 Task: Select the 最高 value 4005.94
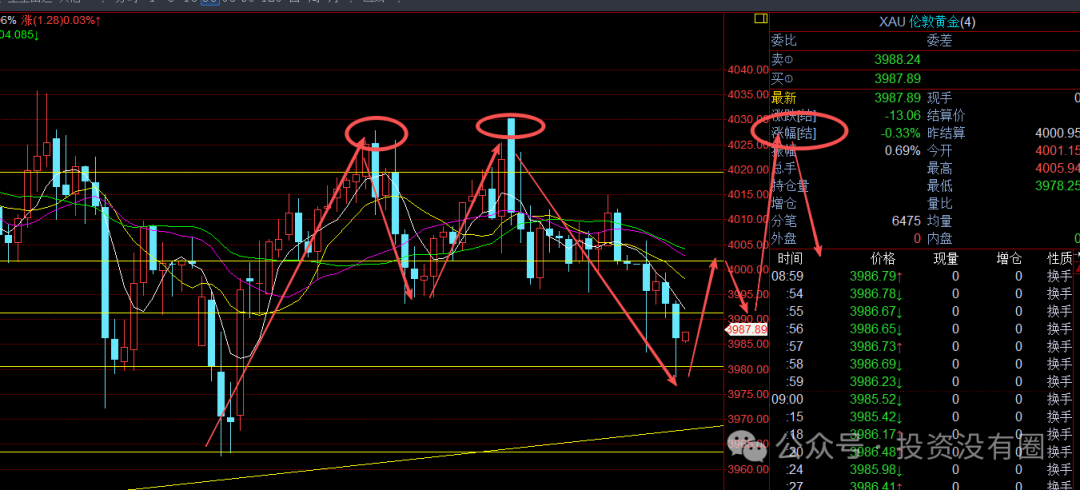(1057, 168)
